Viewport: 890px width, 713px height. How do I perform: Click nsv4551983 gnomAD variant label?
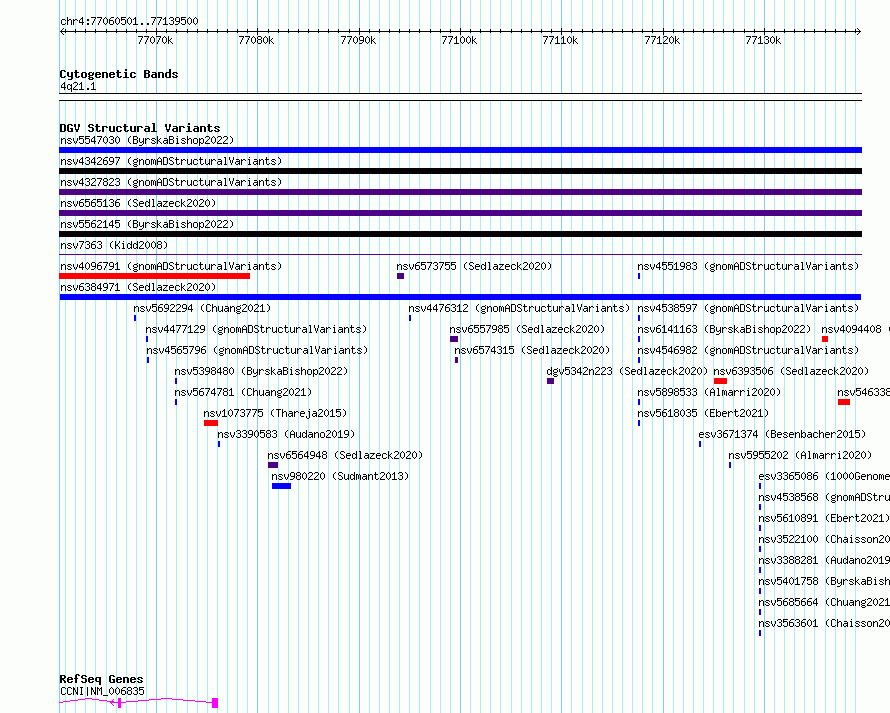pos(748,266)
